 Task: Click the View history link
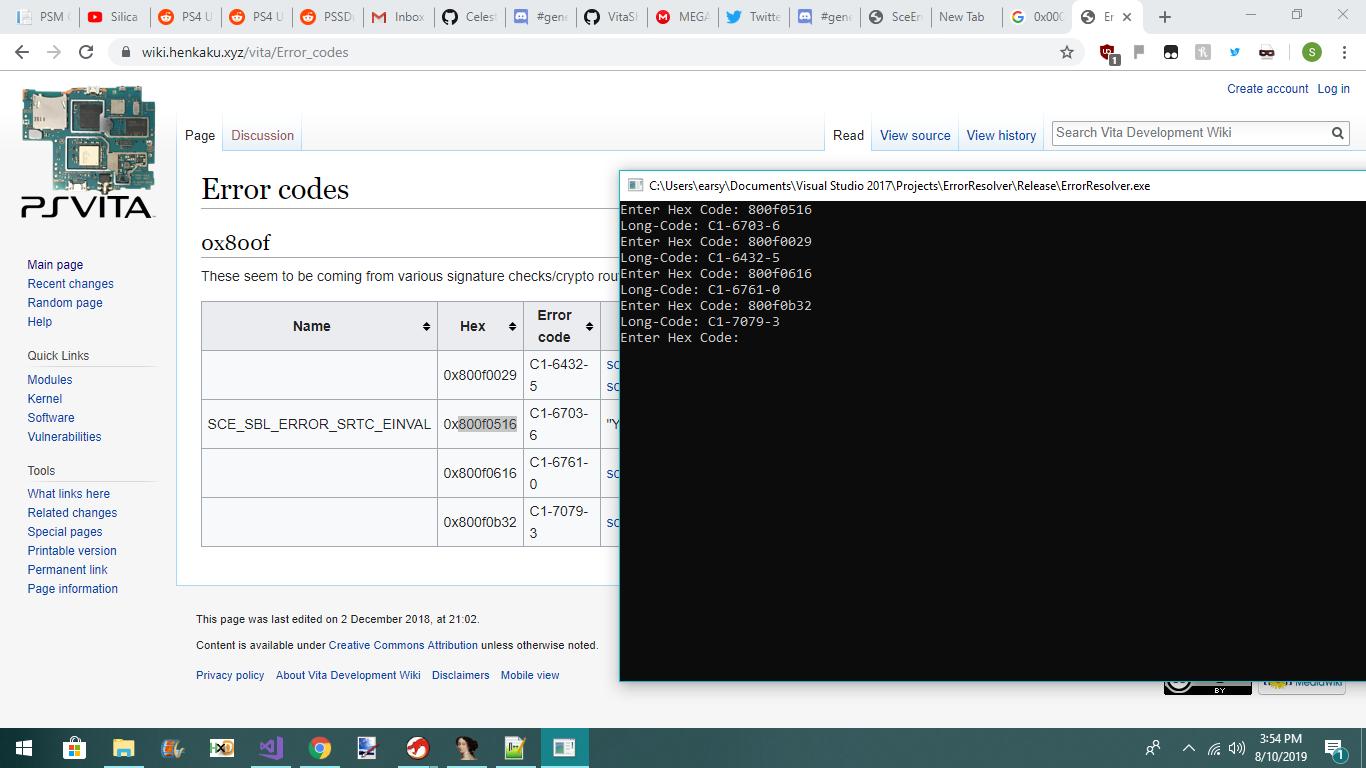pyautogui.click(x=1001, y=135)
